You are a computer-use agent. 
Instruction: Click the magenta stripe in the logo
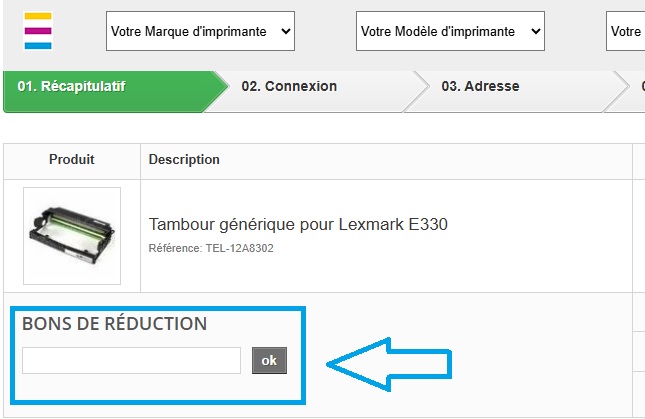[x=39, y=31]
